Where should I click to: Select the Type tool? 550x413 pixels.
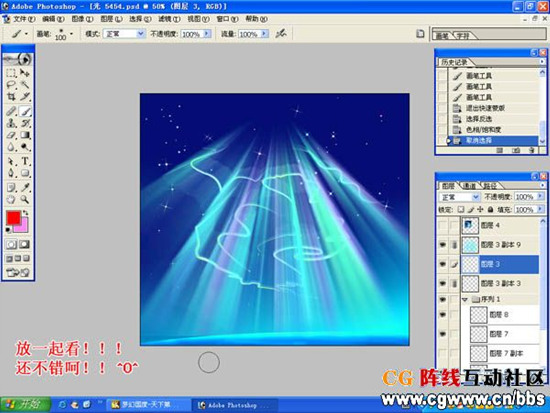[25, 161]
